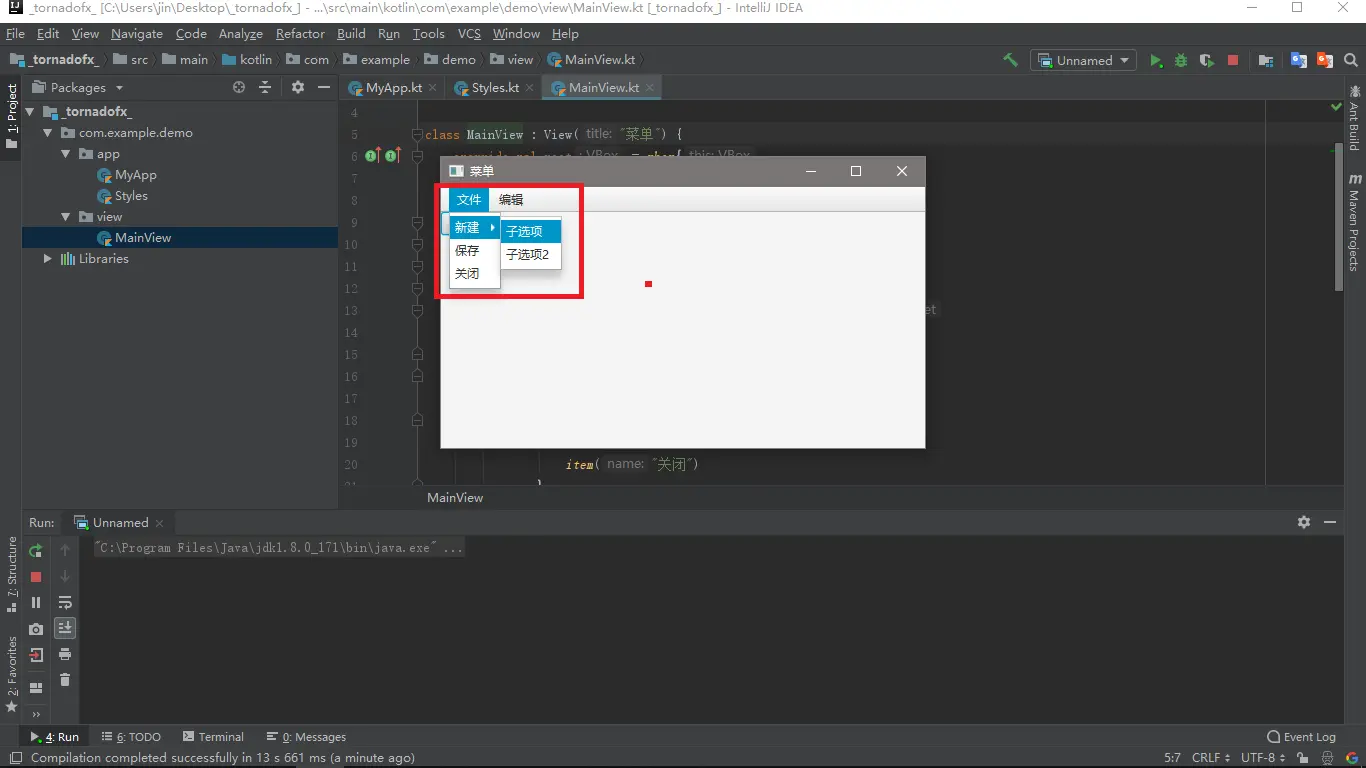1366x768 pixels.
Task: Open the Refactor menu
Action: click(x=300, y=34)
